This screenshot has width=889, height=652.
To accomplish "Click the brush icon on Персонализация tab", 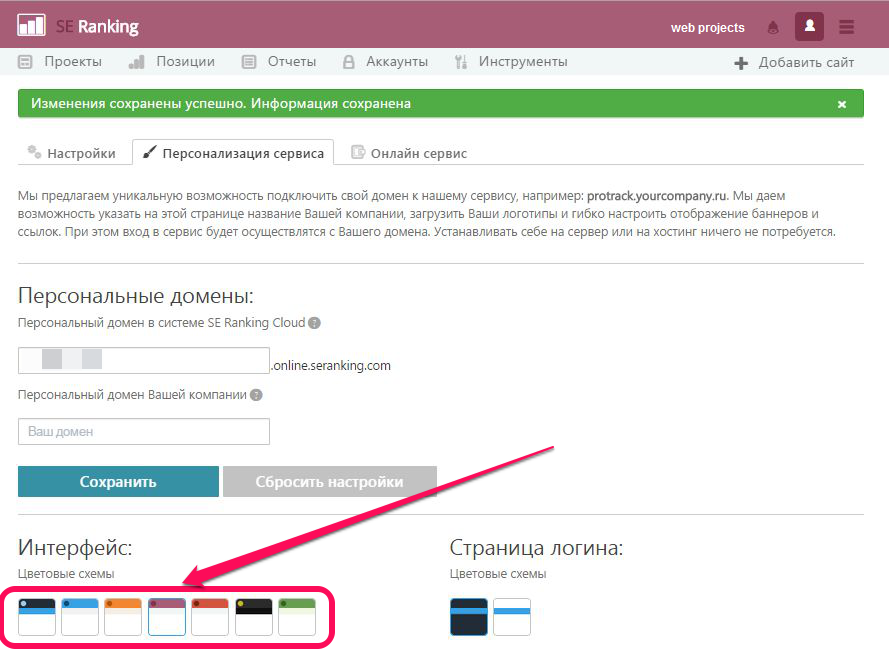I will [x=149, y=151].
